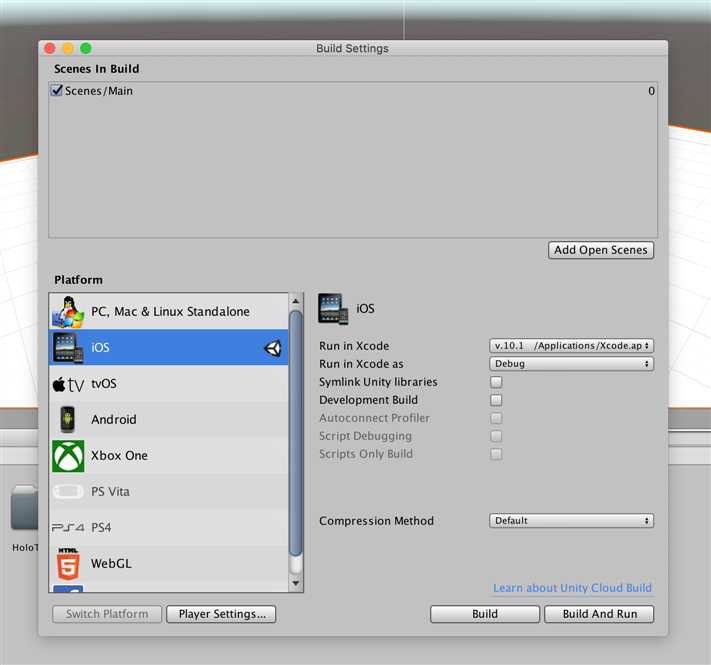This screenshot has height=665, width=711.
Task: Click the iOS device icon in platform list
Action: pos(68,348)
